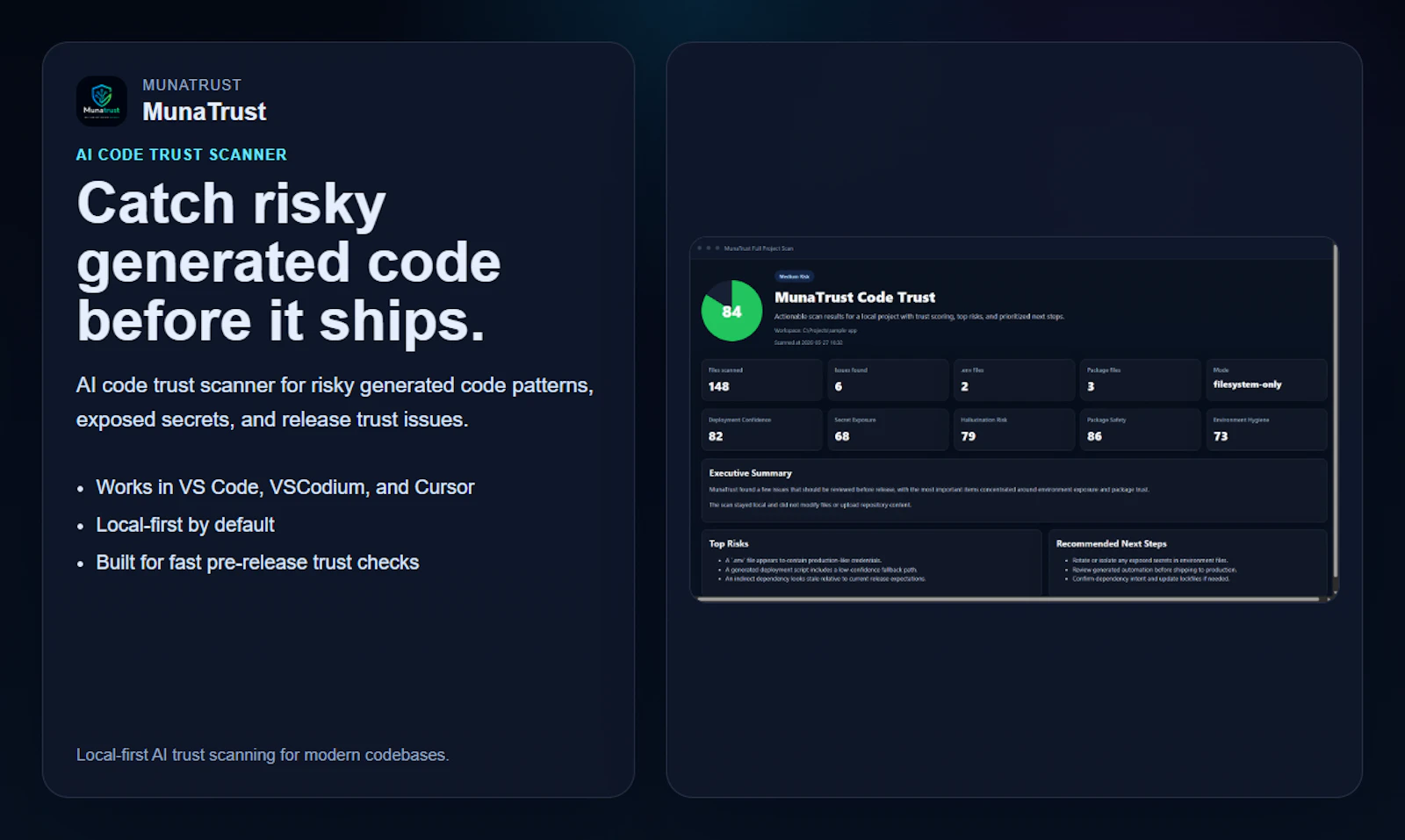Click the Mode "filesystem-only" value
The height and width of the screenshot is (840, 1405).
pyautogui.click(x=1247, y=384)
